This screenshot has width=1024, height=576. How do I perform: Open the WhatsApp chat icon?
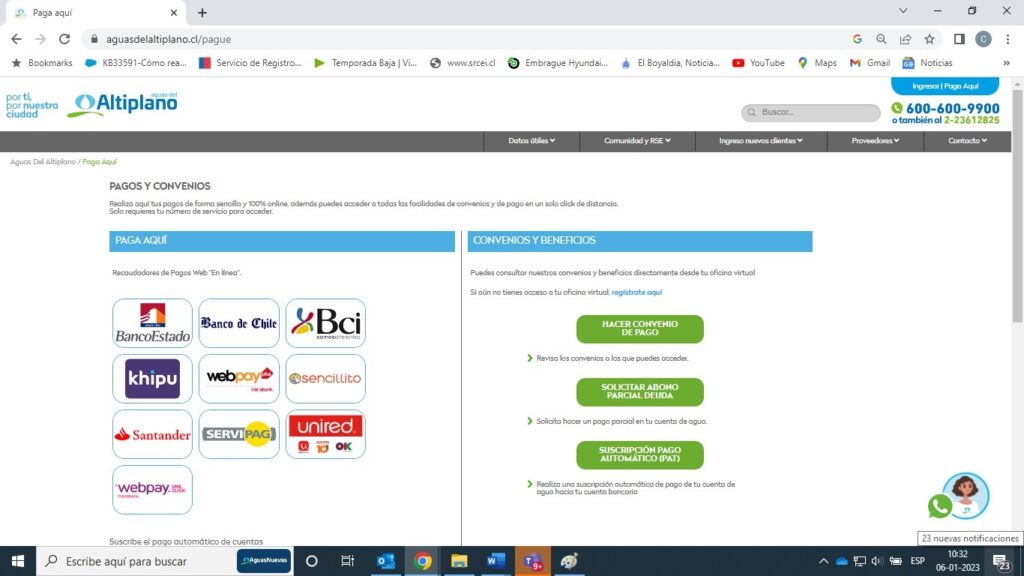940,506
